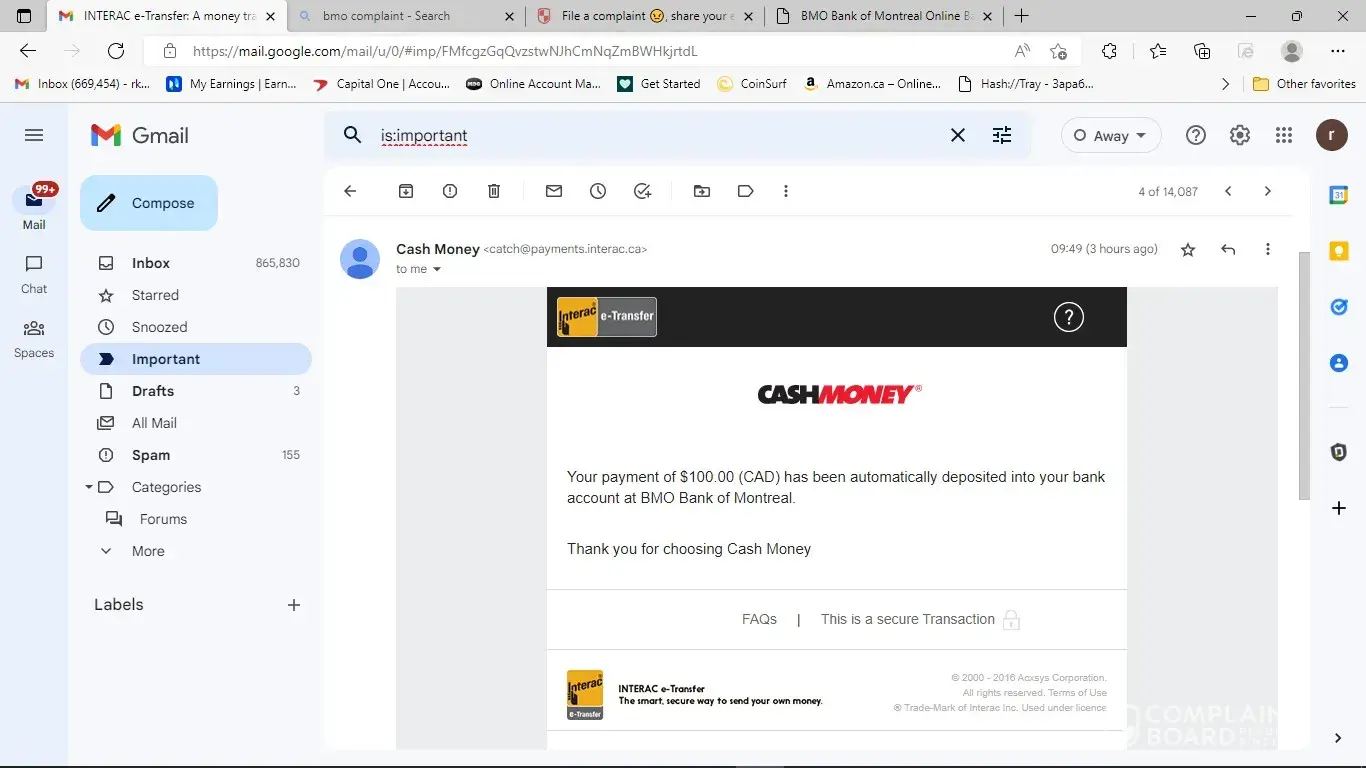Delete the email with the trash icon
This screenshot has height=768, width=1366.
(x=494, y=191)
